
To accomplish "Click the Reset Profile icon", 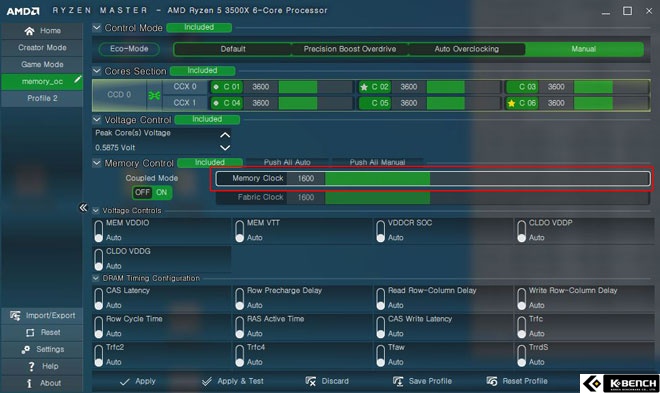I will tap(492, 381).
